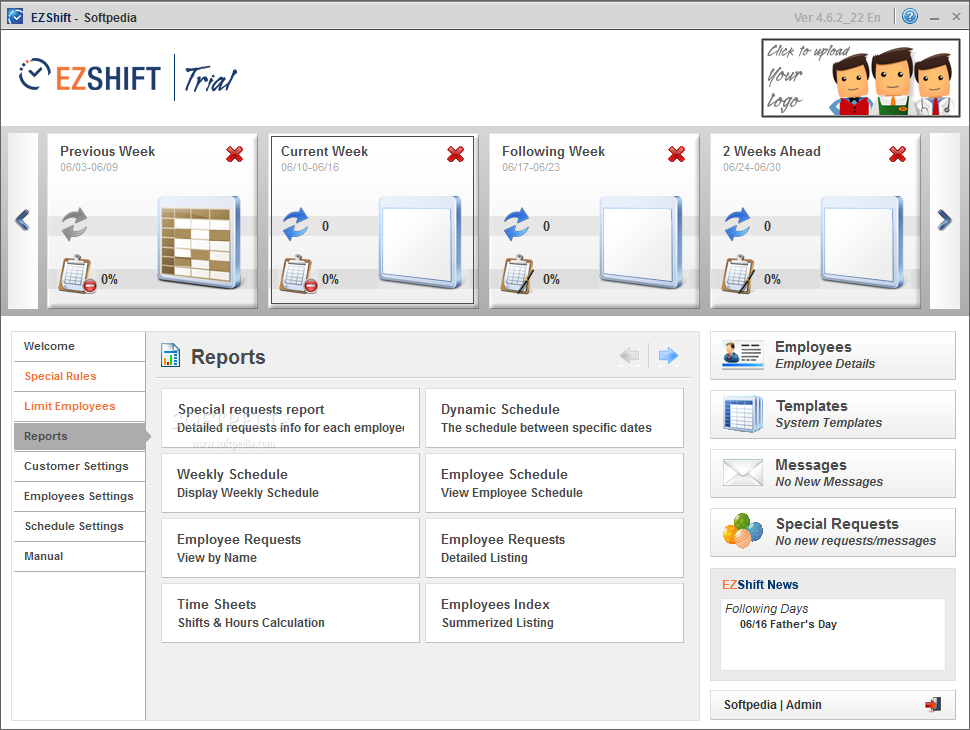Screen dimensions: 970x730
Task: Open Dynamic Schedule report
Action: pyautogui.click(x=554, y=418)
